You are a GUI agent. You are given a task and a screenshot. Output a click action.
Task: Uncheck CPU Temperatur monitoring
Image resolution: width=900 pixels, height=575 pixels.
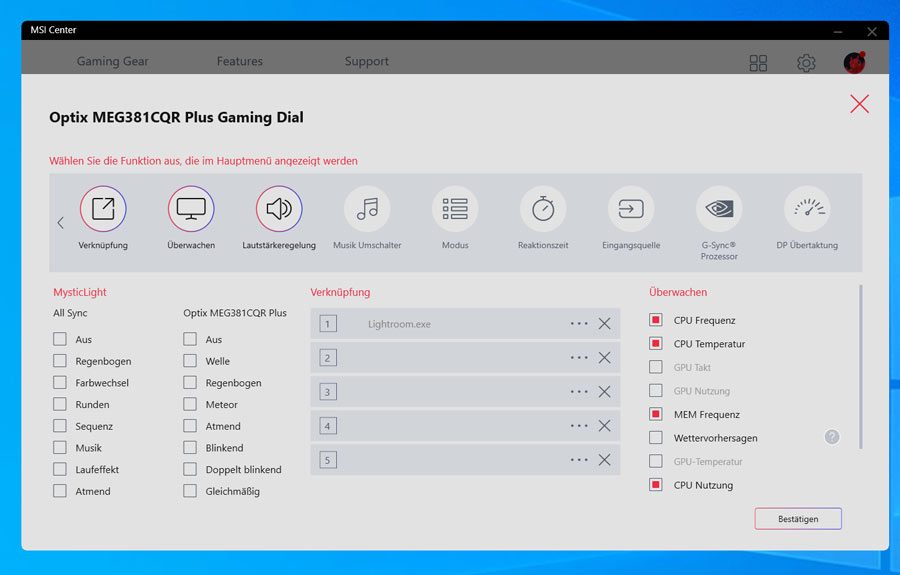[x=655, y=343]
